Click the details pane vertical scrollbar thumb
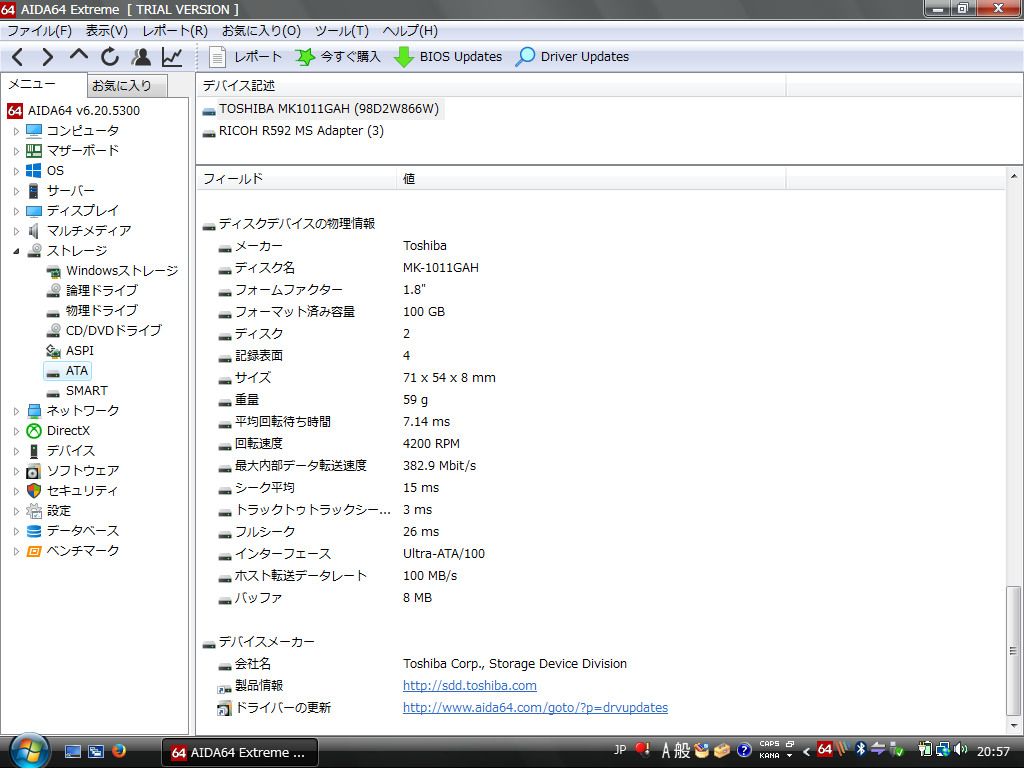Screen dimensions: 1024x768 pos(1013,651)
